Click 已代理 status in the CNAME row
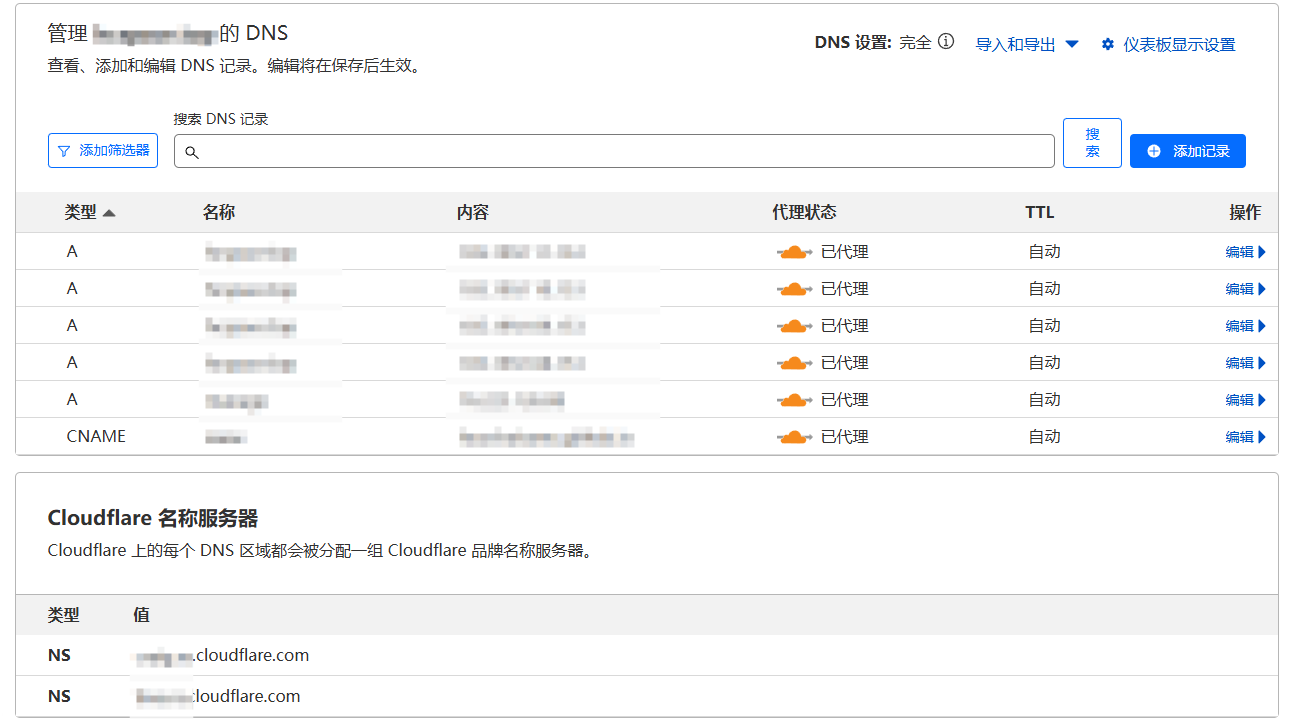 click(x=844, y=437)
